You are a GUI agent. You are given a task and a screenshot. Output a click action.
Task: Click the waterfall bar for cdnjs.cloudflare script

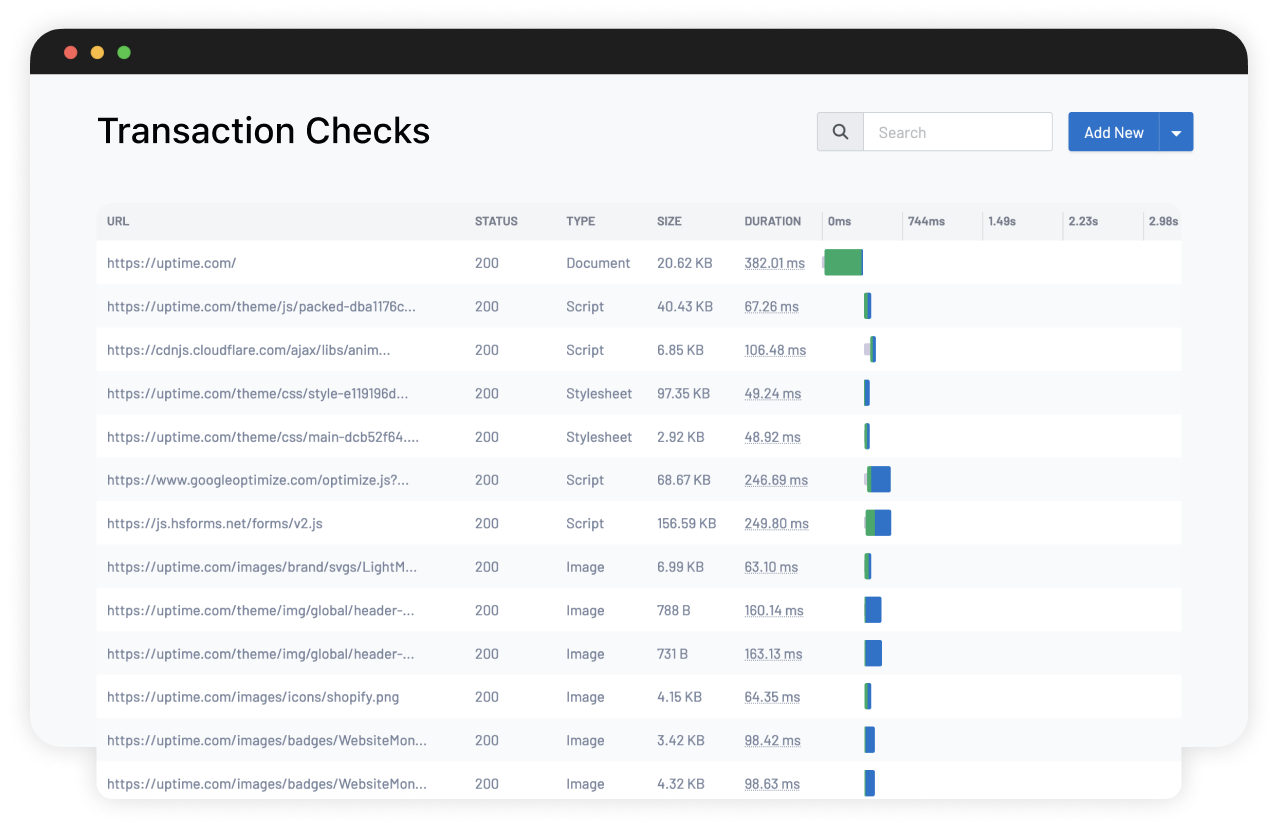(x=871, y=350)
